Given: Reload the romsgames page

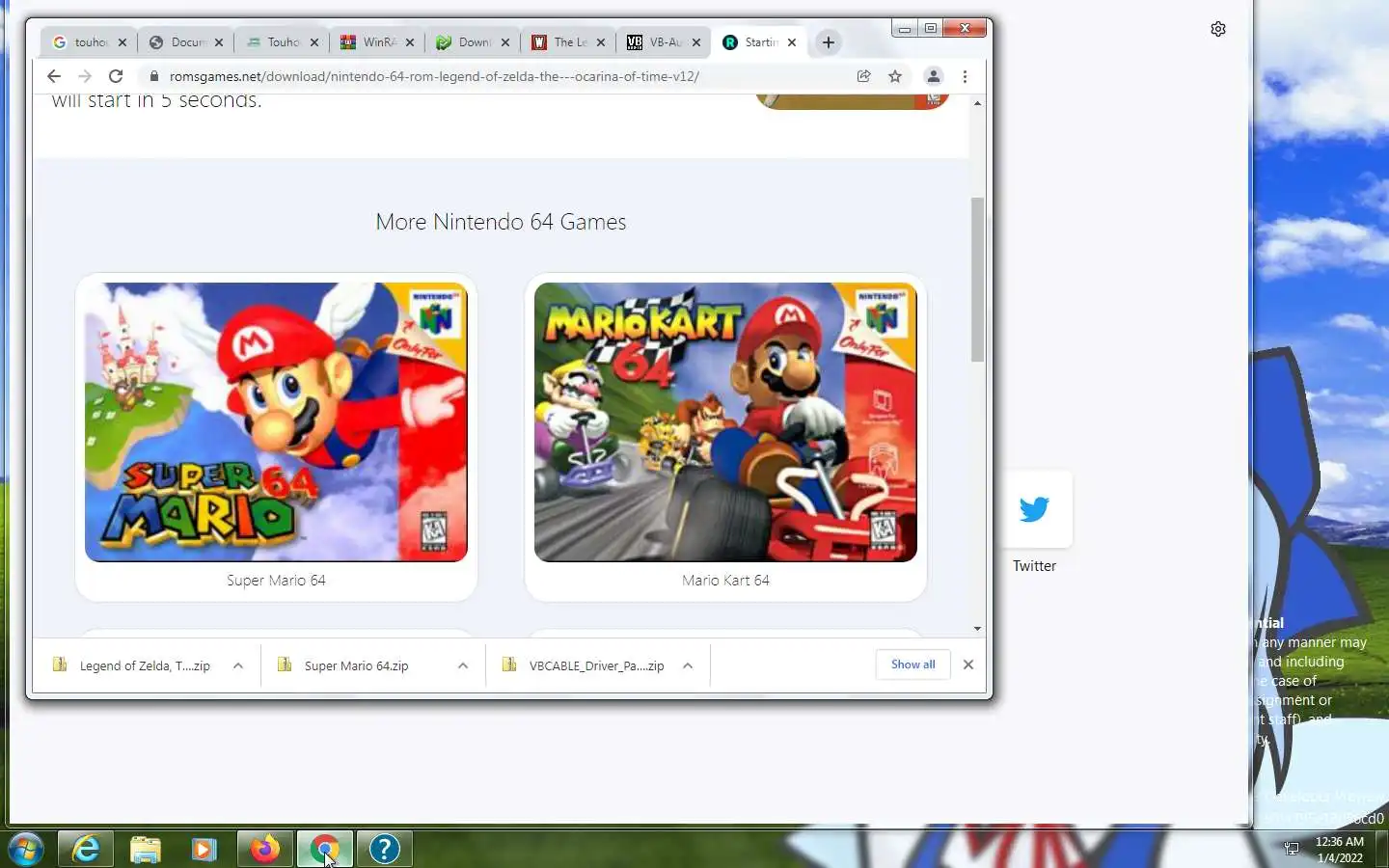Looking at the screenshot, I should point(116,76).
